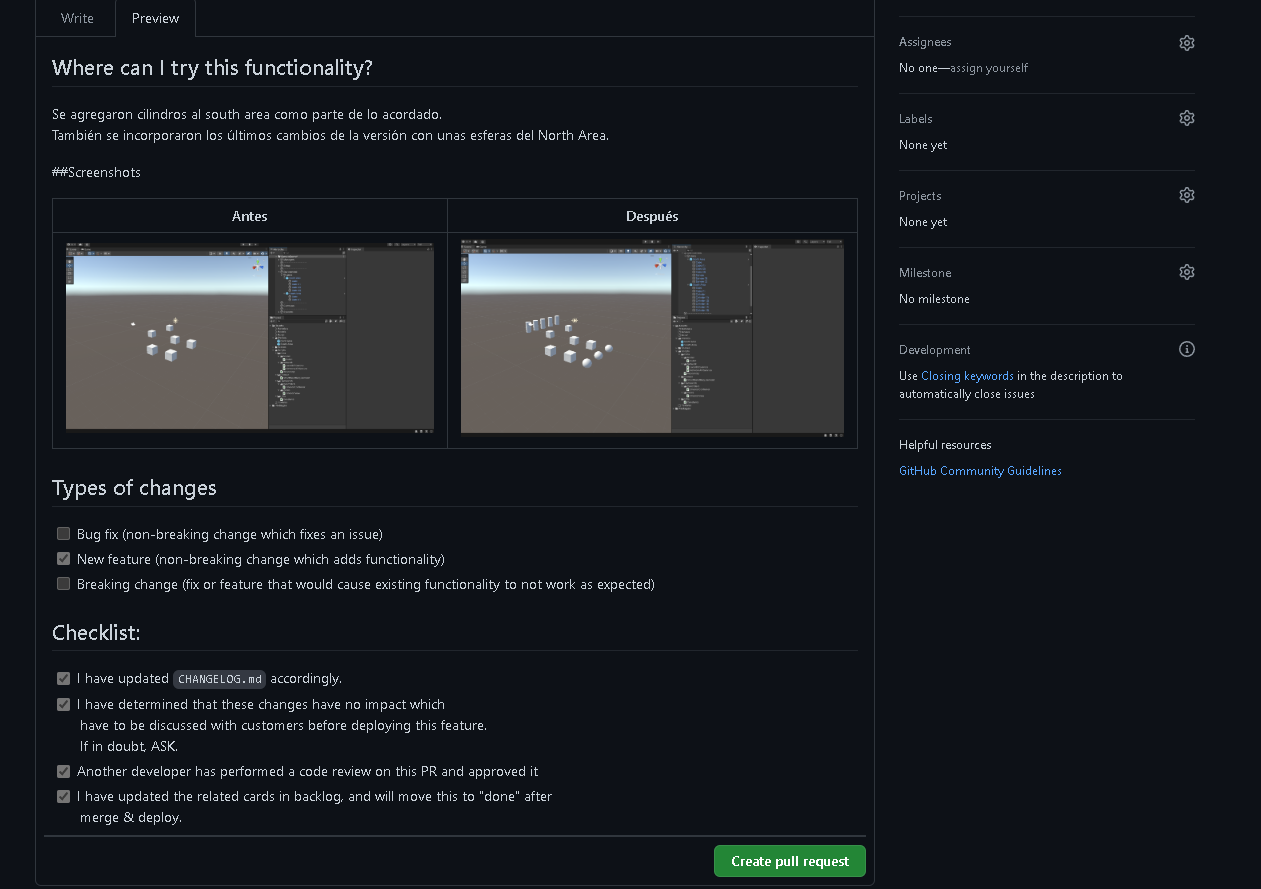This screenshot has height=889, width=1261.
Task: Switch to the Write tab
Action: click(x=77, y=18)
